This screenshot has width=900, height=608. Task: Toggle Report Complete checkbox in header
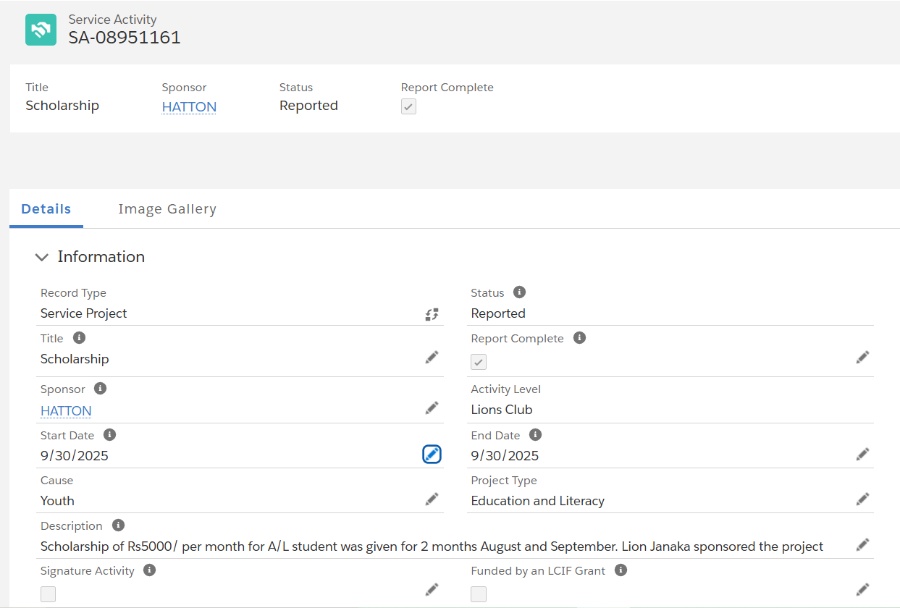point(409,107)
